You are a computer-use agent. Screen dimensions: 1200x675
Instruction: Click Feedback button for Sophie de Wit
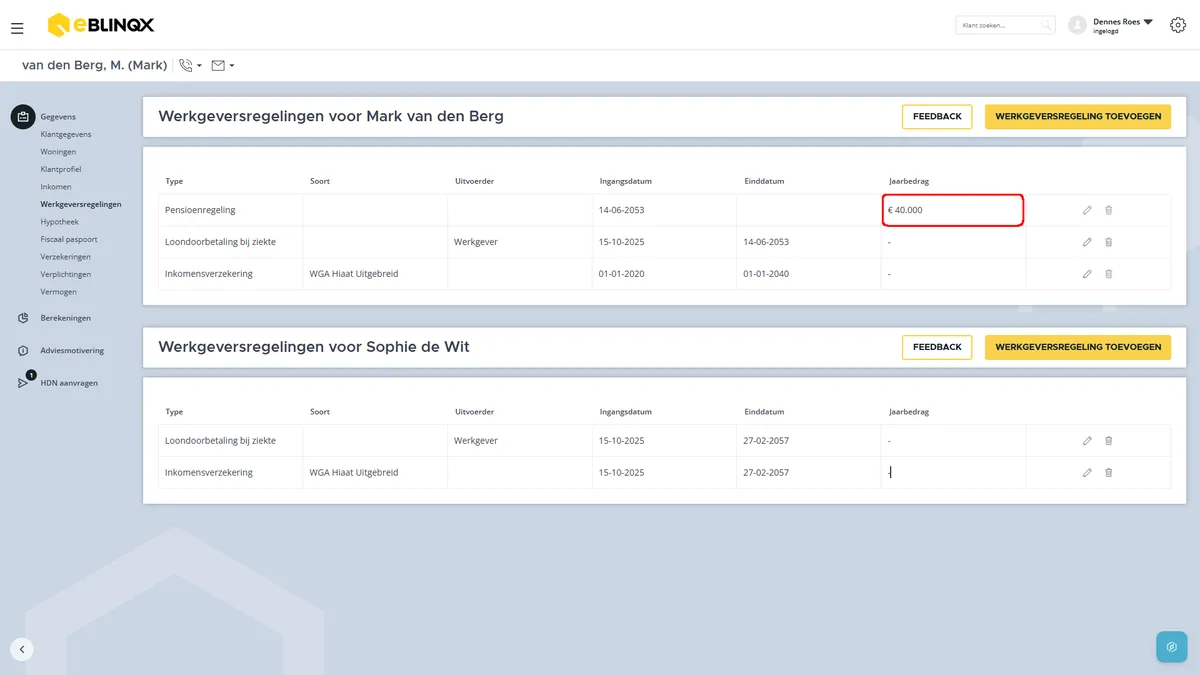point(937,347)
